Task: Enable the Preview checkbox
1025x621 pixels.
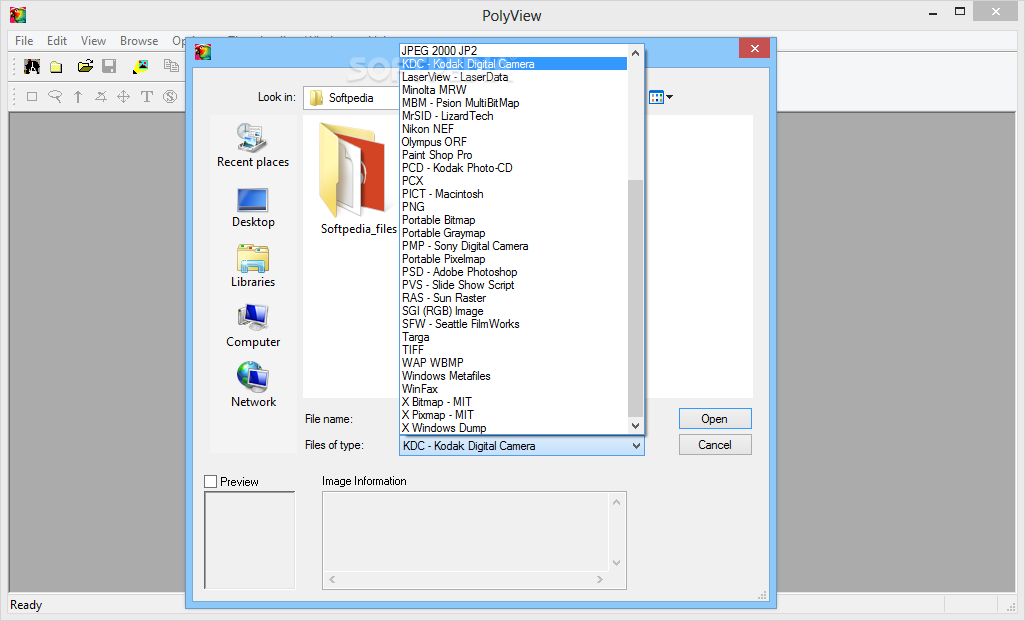Action: coord(210,482)
